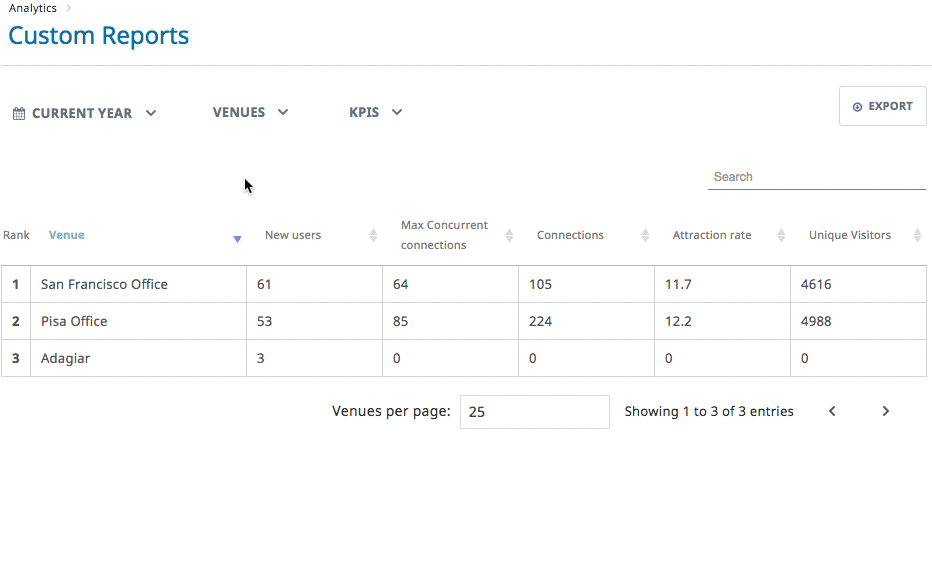Click the Connections column sort arrows
The image size is (932, 585).
click(645, 236)
